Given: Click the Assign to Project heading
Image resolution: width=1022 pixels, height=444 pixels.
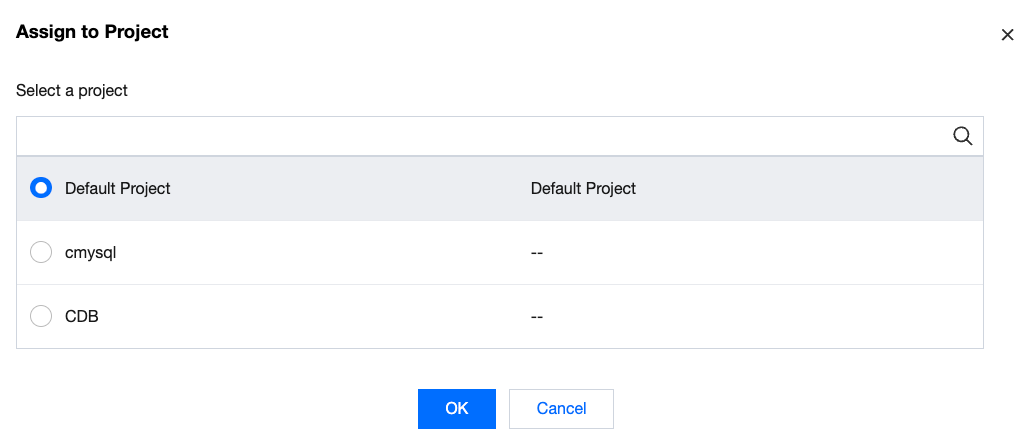Looking at the screenshot, I should tap(92, 32).
